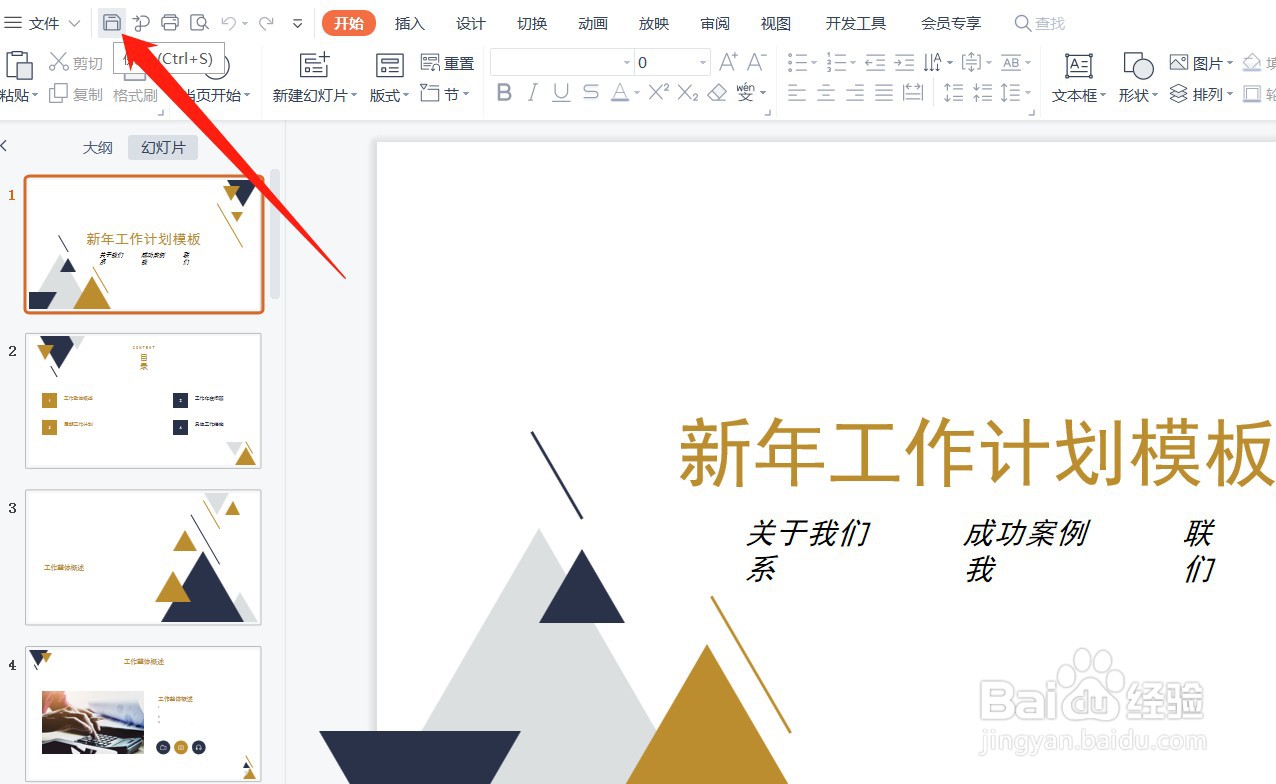The height and width of the screenshot is (784, 1276).
Task: Click increase indent icon
Action: click(904, 63)
